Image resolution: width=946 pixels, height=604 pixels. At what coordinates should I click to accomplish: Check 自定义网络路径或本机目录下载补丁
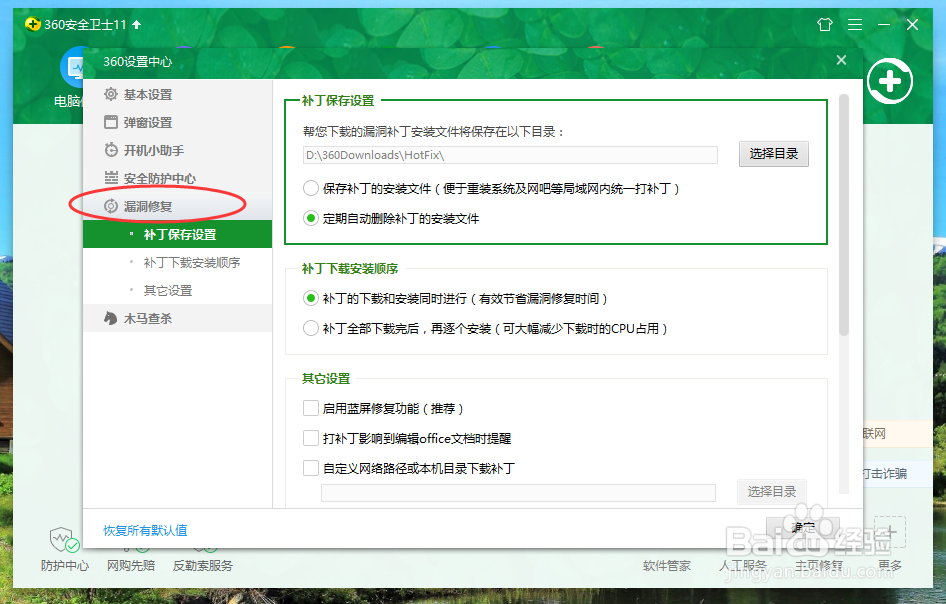(311, 468)
